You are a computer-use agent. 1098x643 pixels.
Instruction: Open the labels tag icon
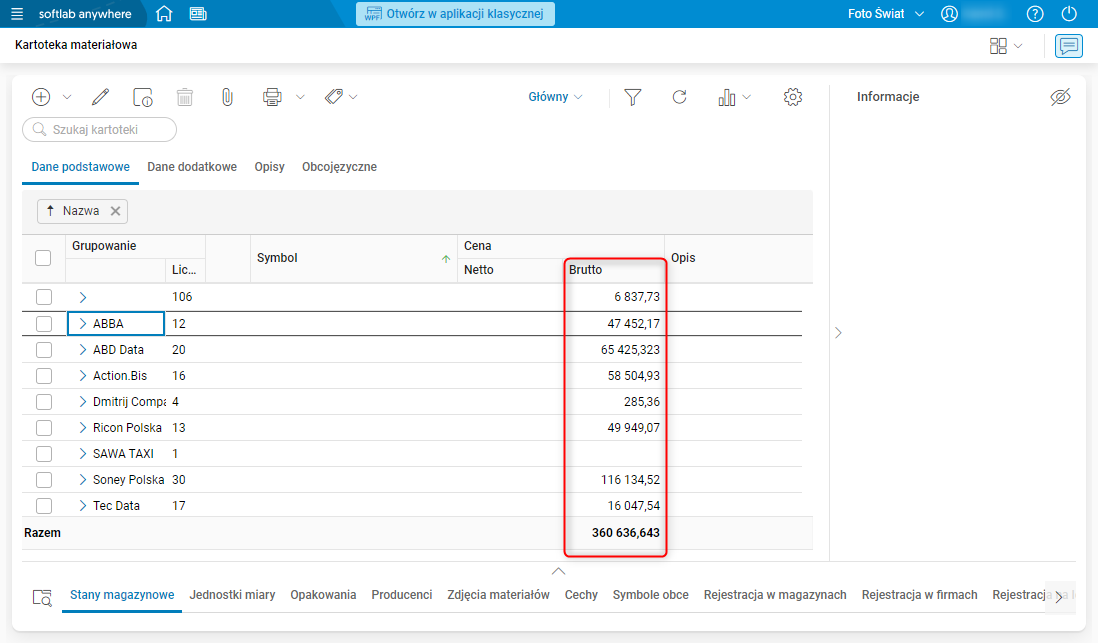tap(334, 97)
